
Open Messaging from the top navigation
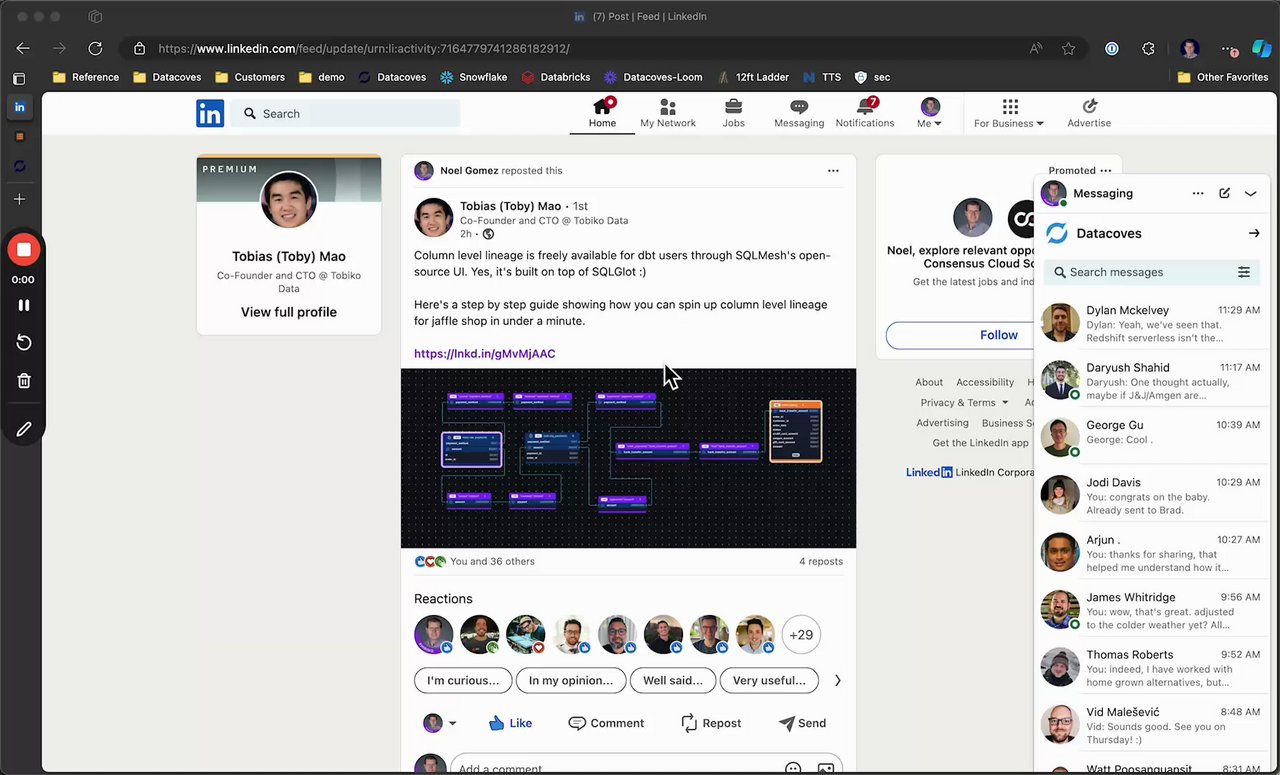[x=799, y=114]
